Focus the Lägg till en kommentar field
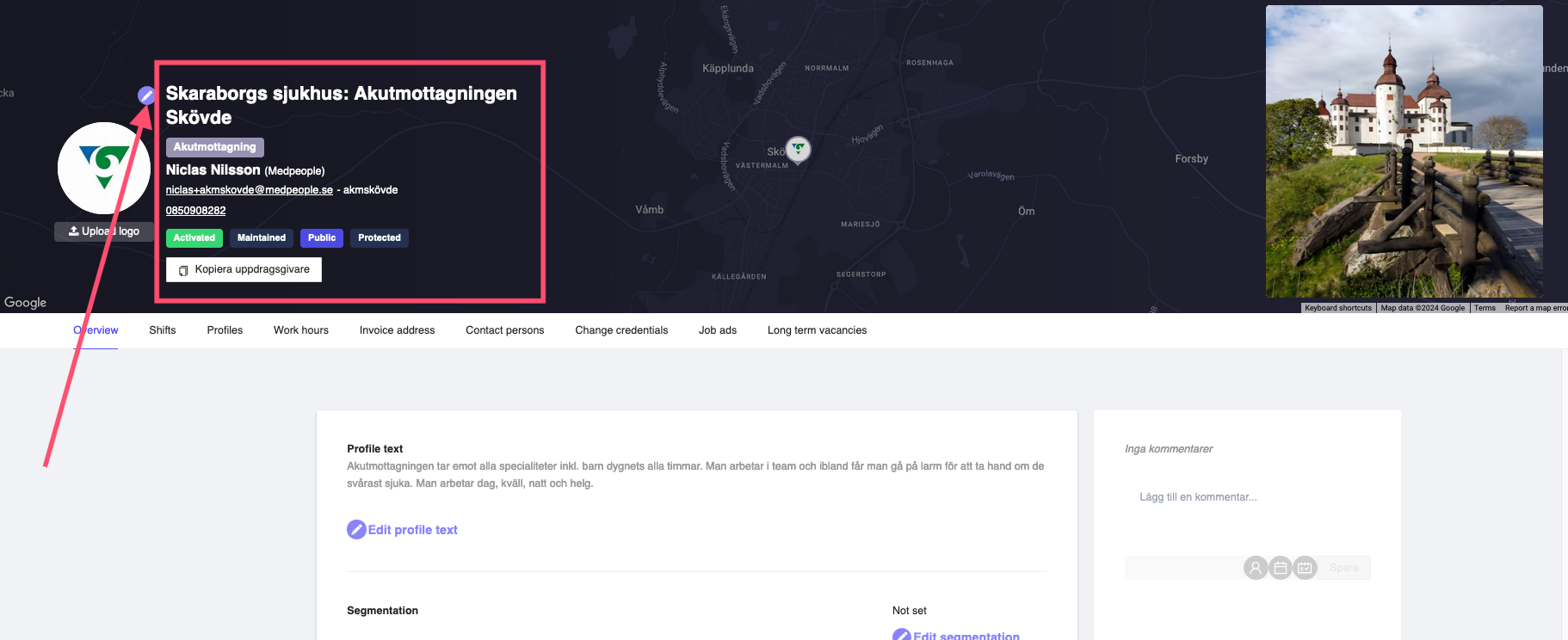Viewport: 1568px width, 640px height. pyautogui.click(x=1248, y=497)
